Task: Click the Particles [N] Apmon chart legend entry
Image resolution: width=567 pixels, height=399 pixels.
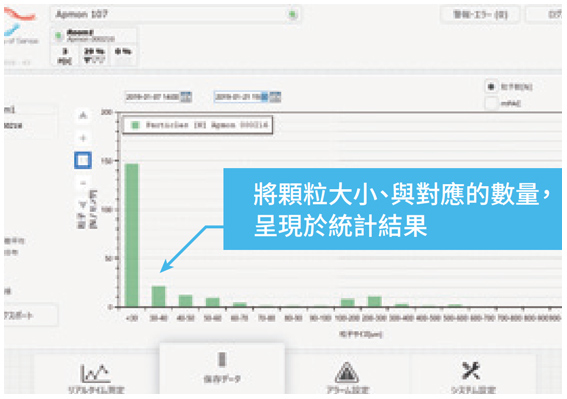Action: [x=197, y=125]
